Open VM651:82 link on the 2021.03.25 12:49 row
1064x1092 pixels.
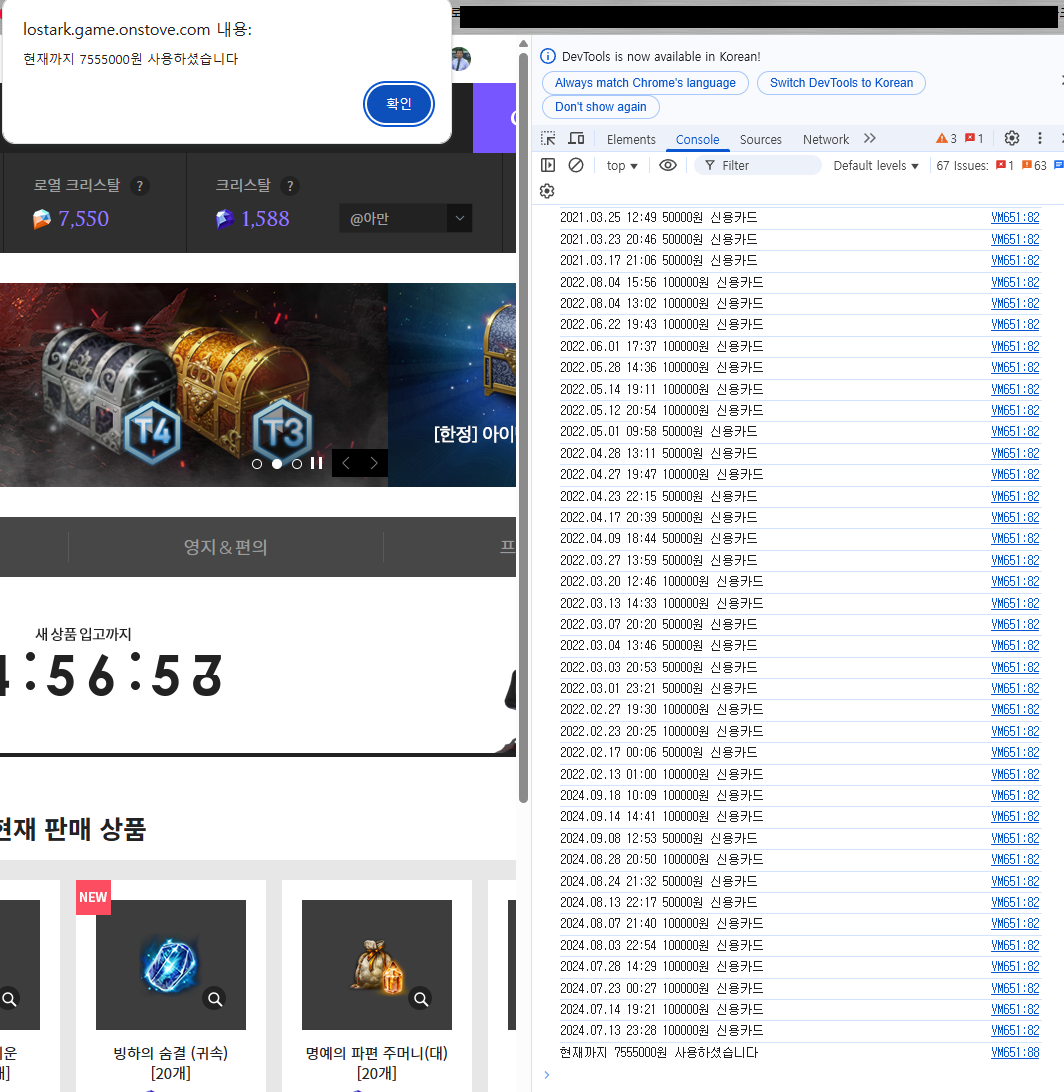pyautogui.click(x=1015, y=217)
